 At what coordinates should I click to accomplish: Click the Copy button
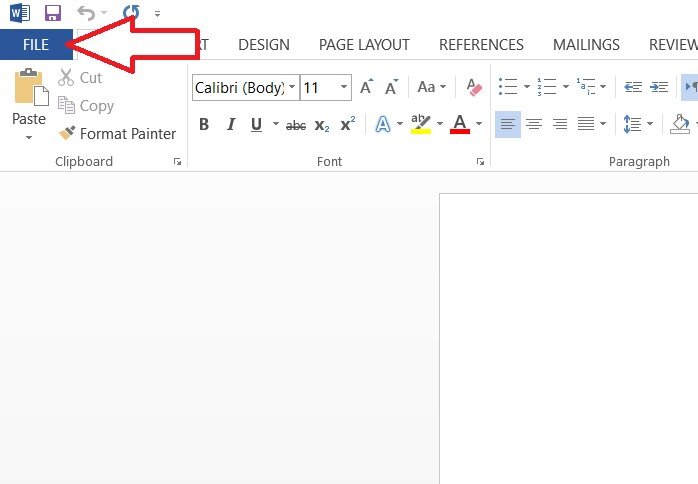86,106
